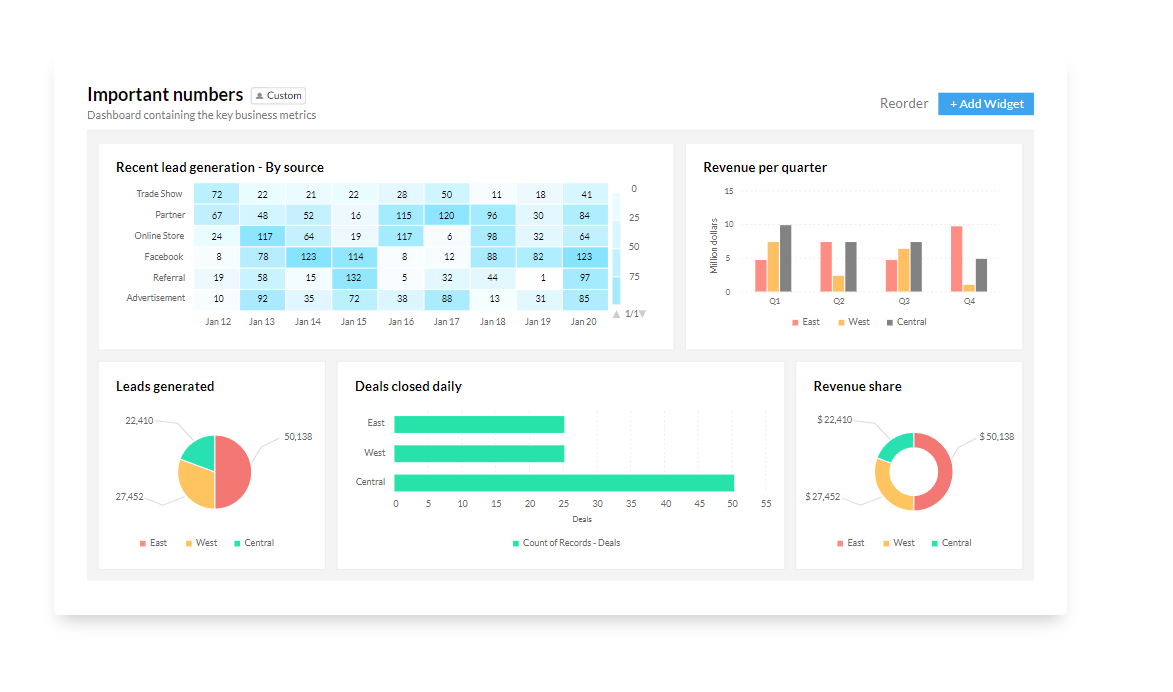
Task: Click the heatmap color scale bar
Action: (617, 248)
